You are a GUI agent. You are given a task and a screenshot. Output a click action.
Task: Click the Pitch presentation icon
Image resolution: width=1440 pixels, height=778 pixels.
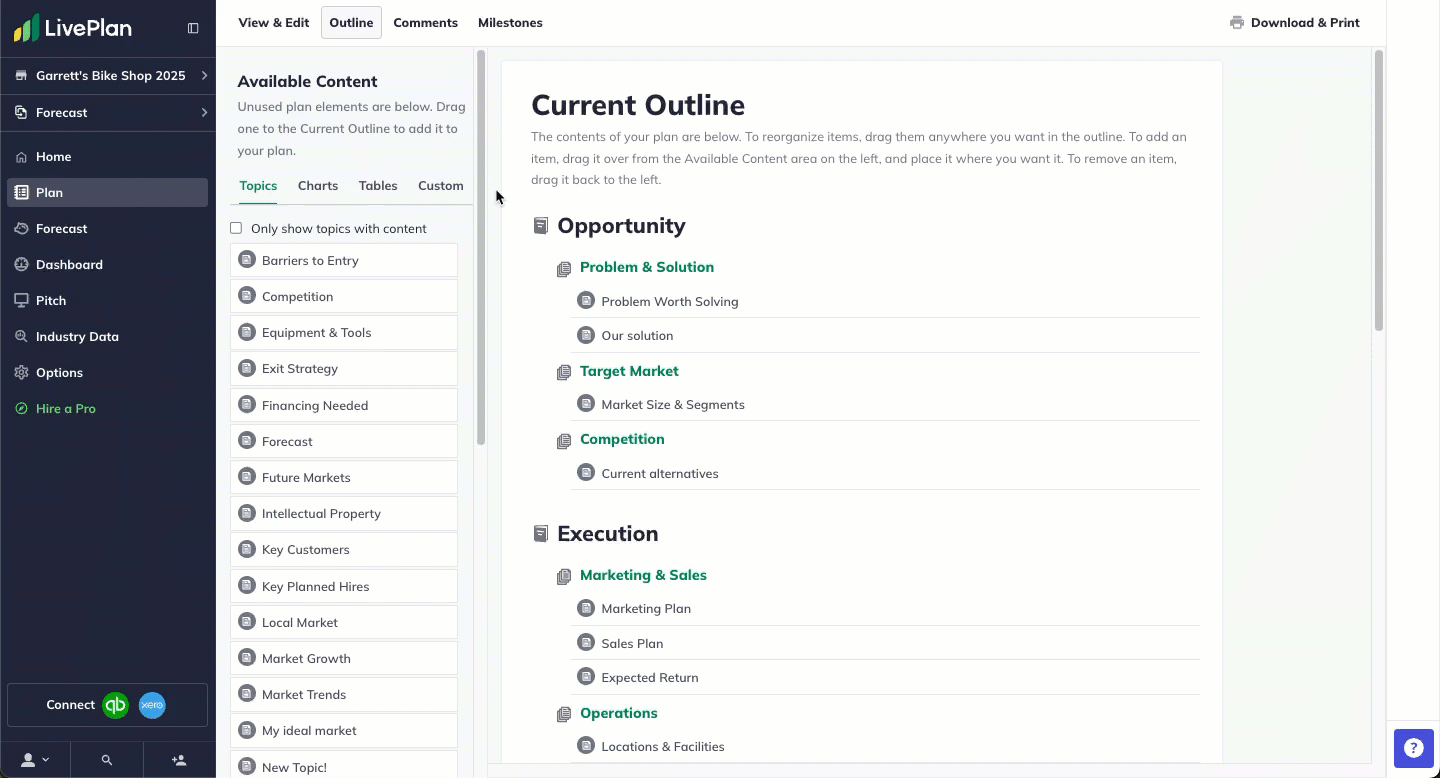[x=21, y=301]
